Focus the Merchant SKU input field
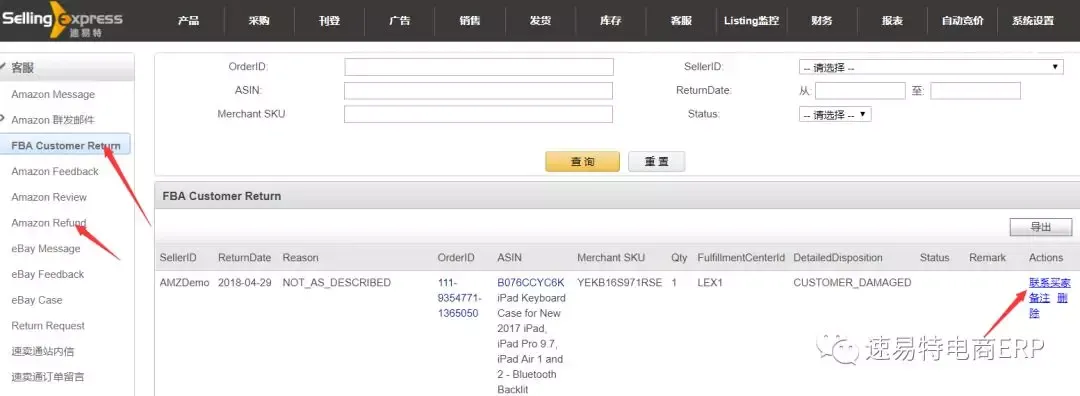Screen dimensions: 1080x396 click(x=478, y=114)
